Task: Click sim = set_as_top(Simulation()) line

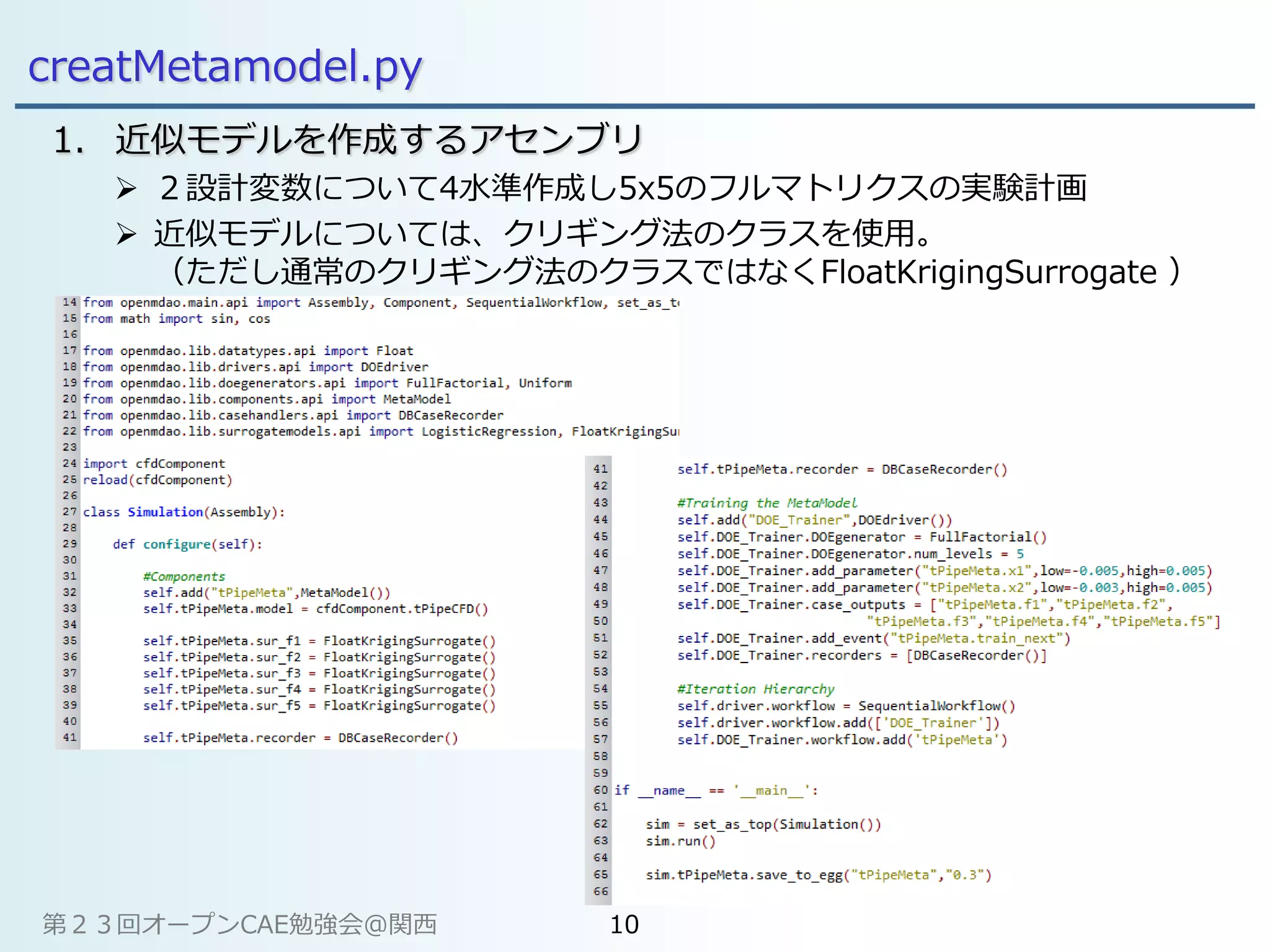Action: coord(763,824)
